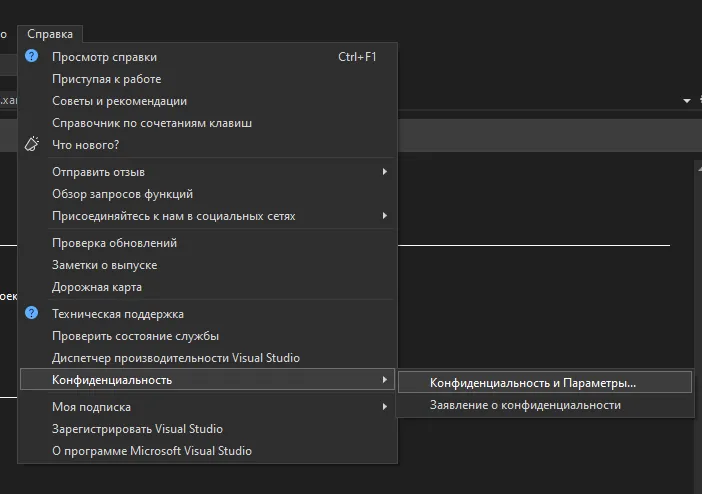Choose Зарегистрировать Visual Studio
Image resolution: width=702 pixels, height=494 pixels.
click(207, 429)
